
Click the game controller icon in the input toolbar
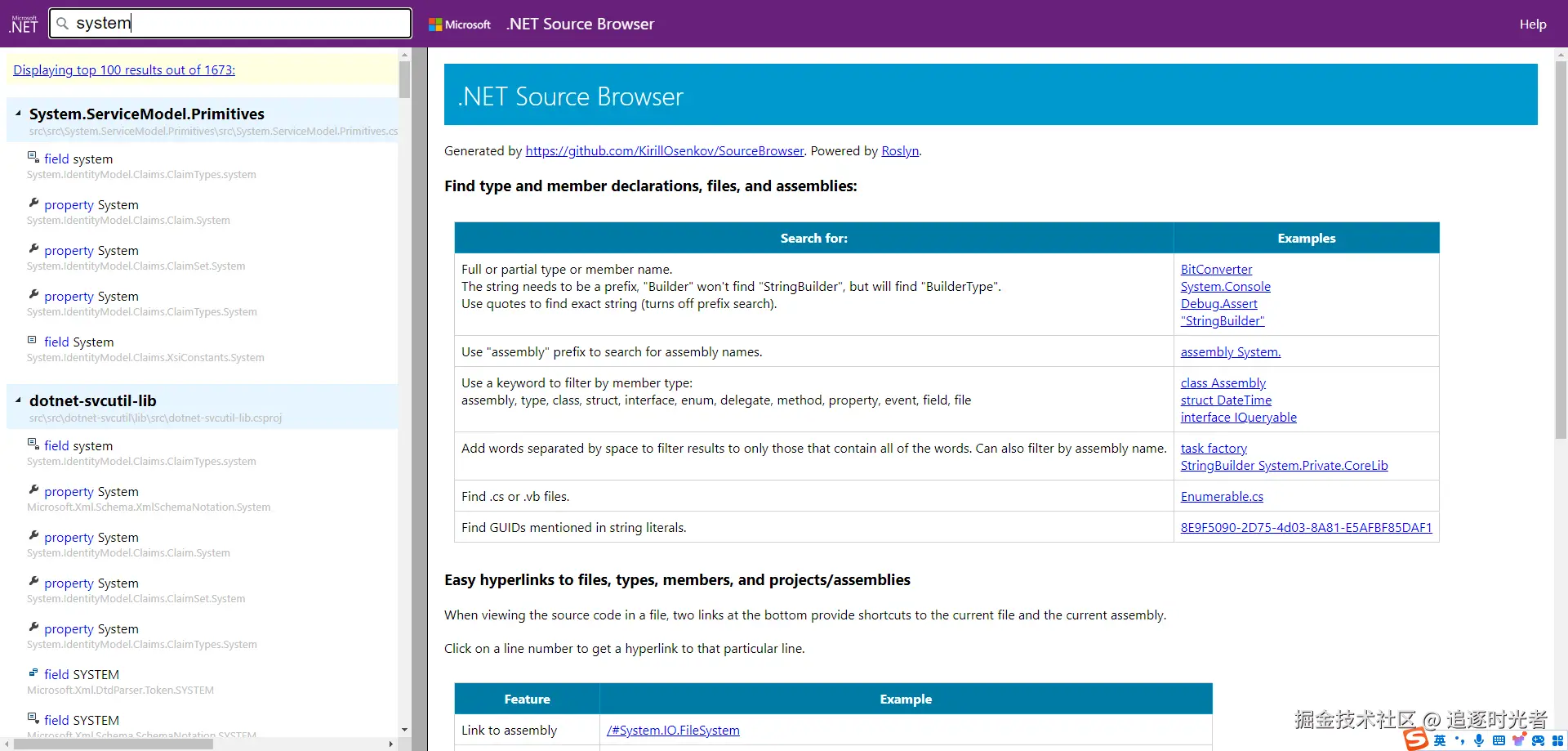tap(1539, 740)
